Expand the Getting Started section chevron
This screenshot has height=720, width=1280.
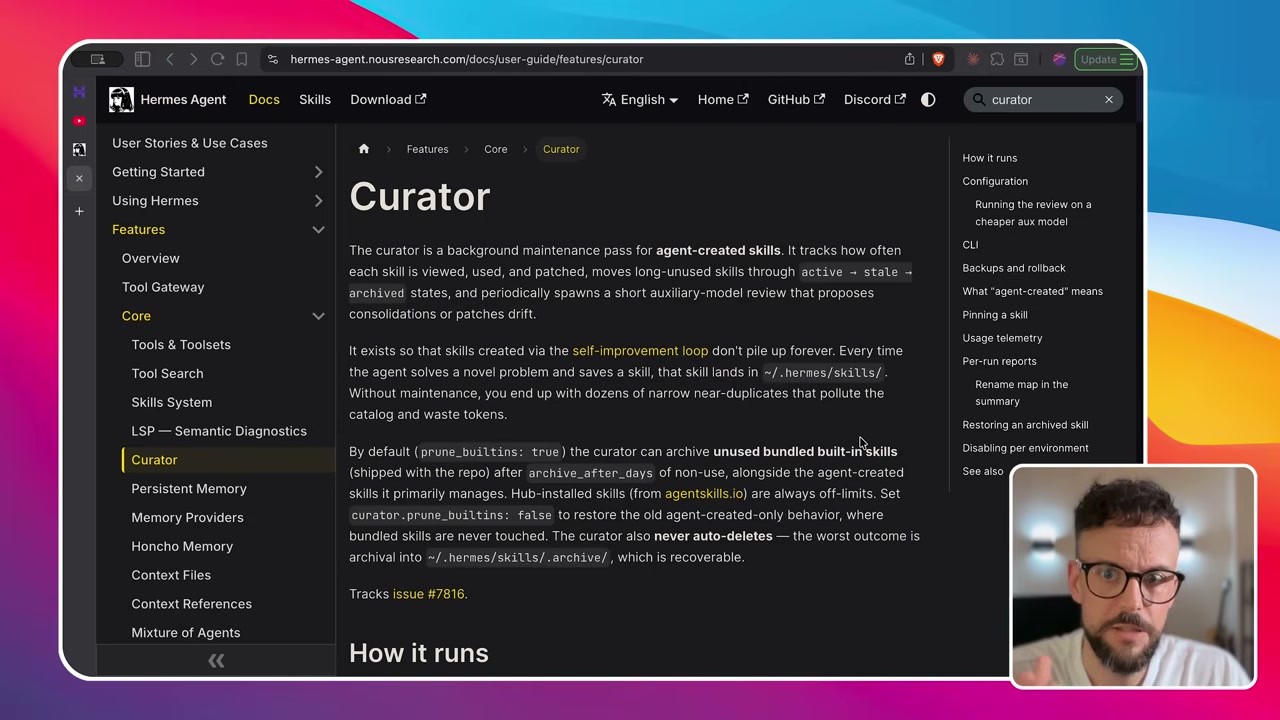click(318, 172)
